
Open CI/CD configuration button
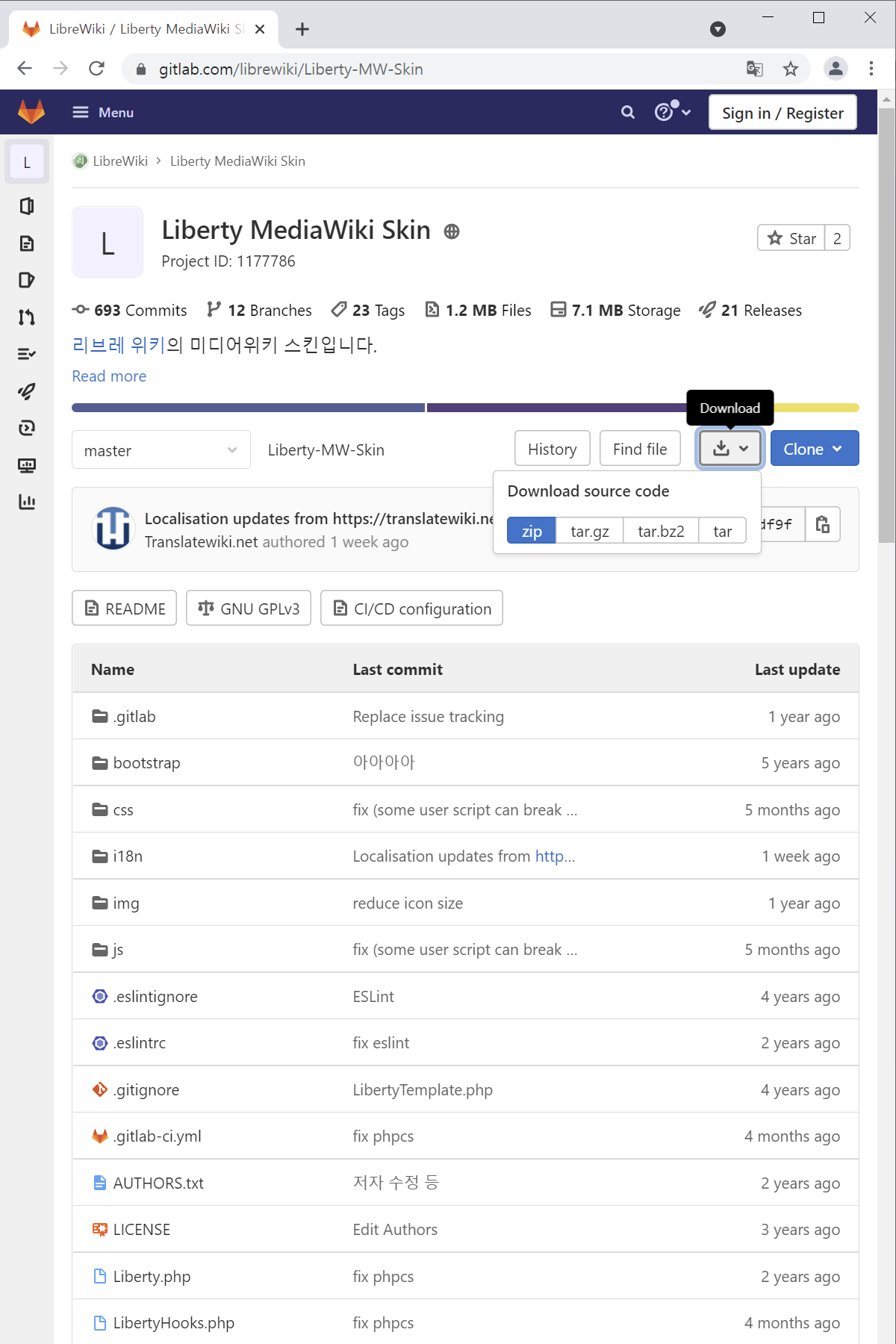411,609
